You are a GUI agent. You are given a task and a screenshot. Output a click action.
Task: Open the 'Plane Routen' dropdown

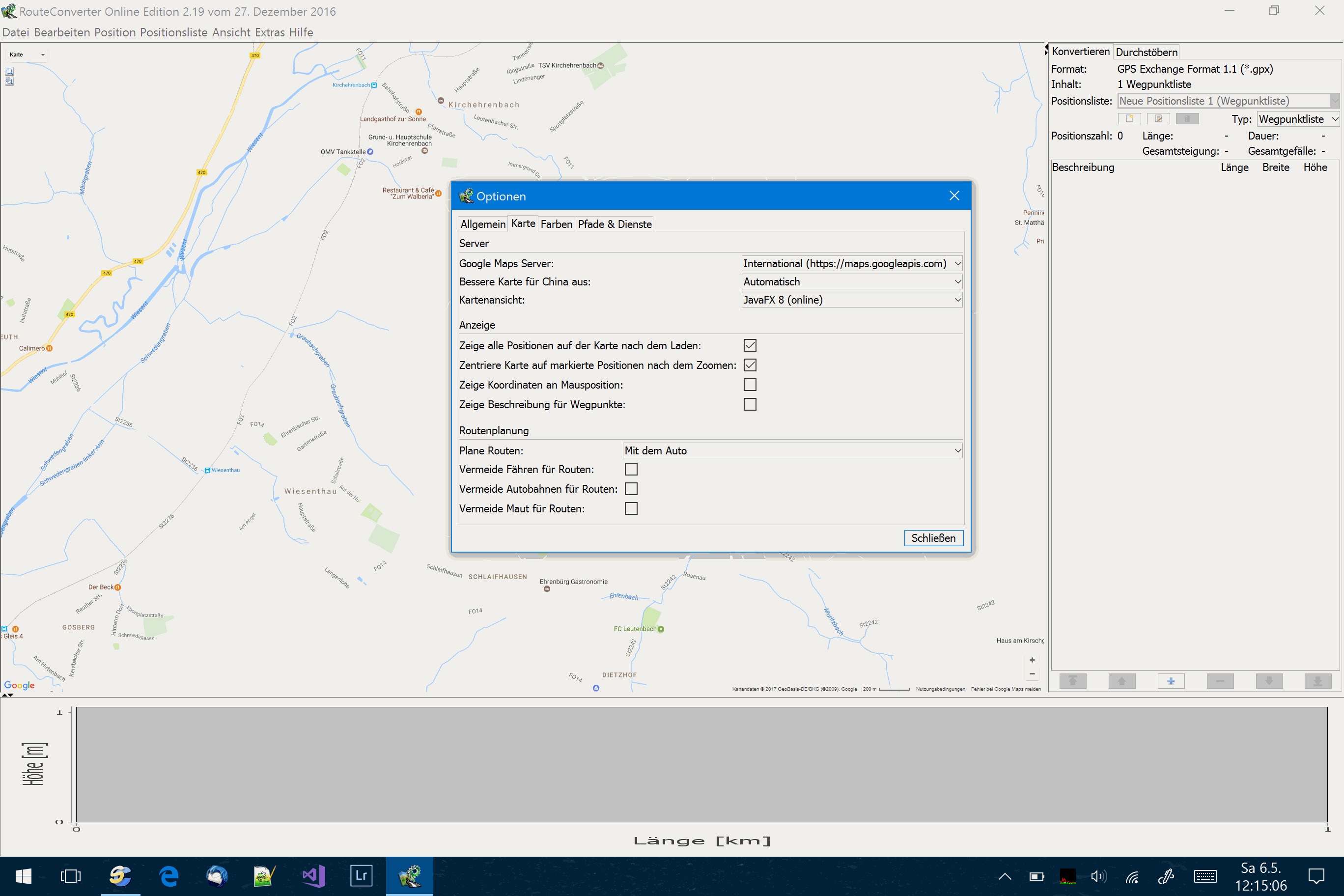coord(792,451)
